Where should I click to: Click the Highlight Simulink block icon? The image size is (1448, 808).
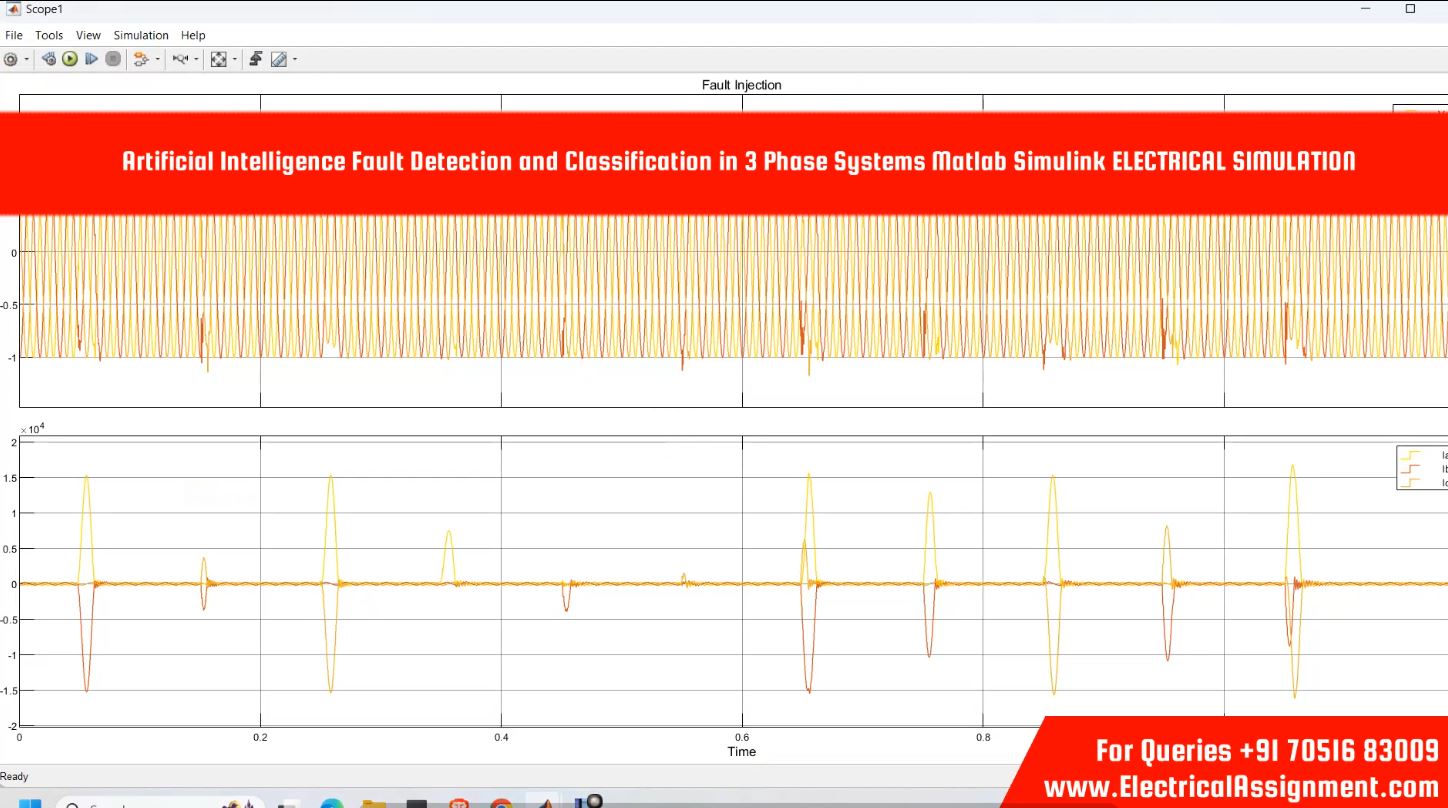(140, 59)
